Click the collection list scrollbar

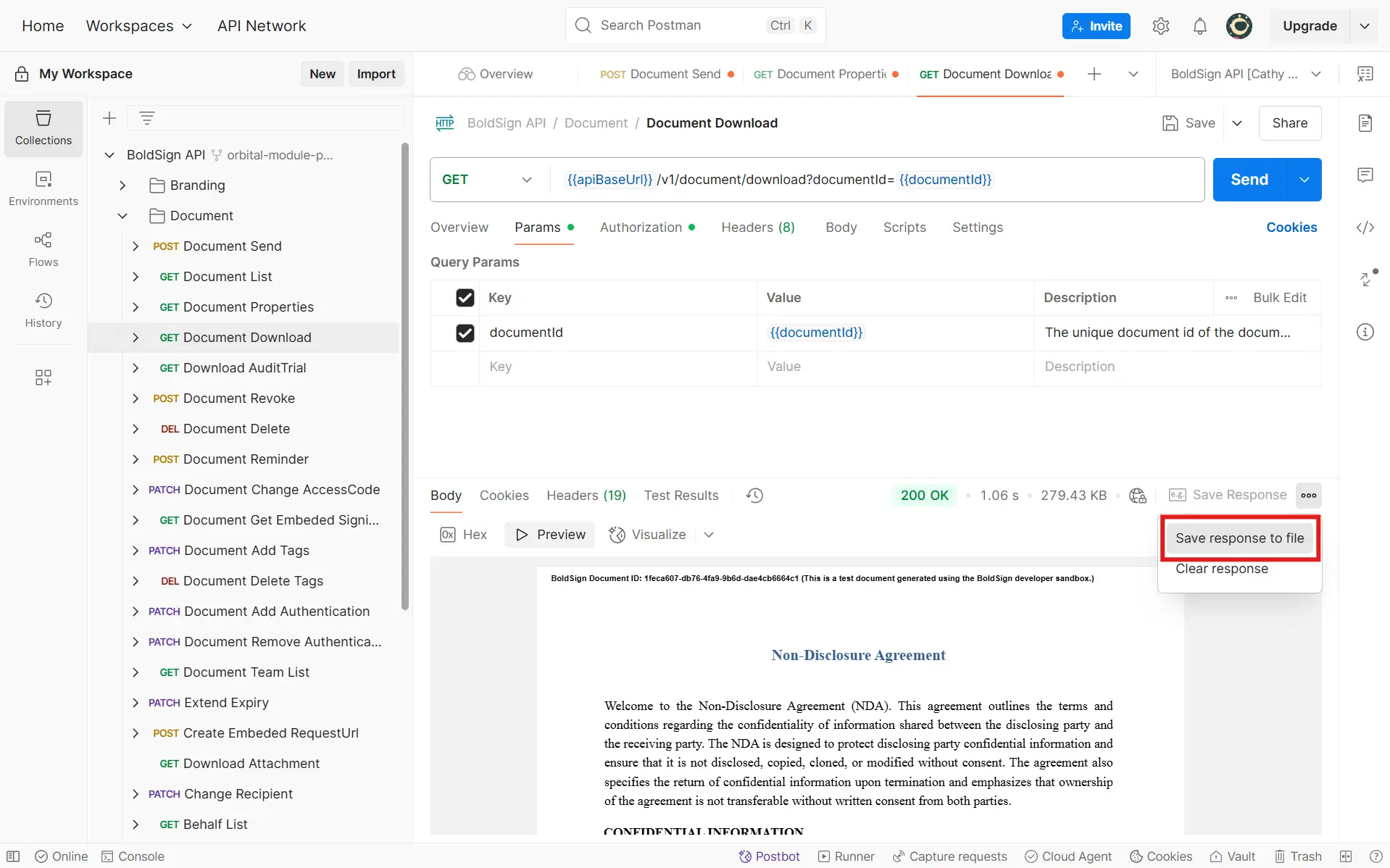[405, 377]
